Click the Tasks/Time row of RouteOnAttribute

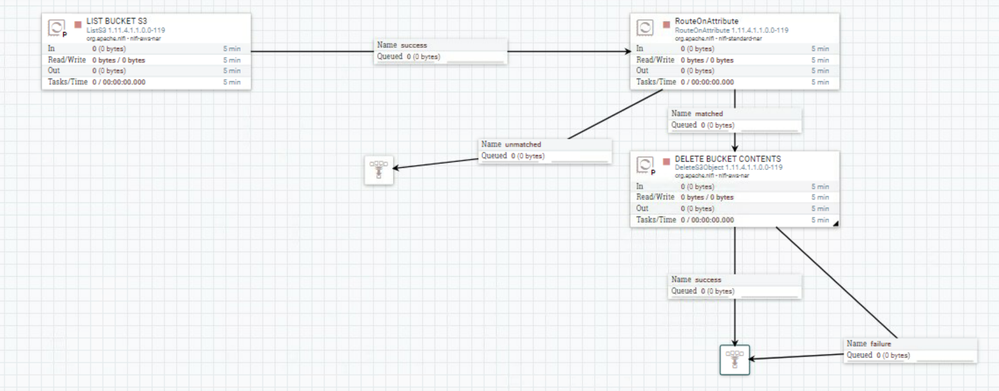pos(735,82)
